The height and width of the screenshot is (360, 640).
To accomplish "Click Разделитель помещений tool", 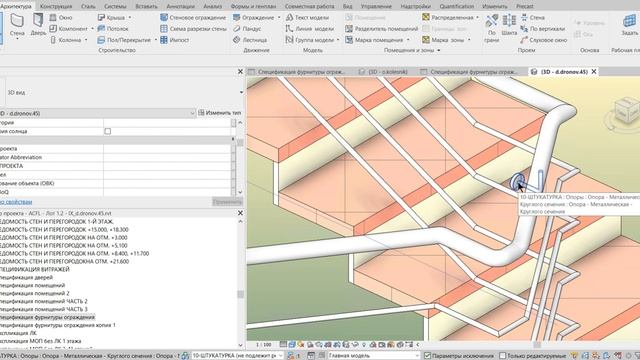I will pos(382,29).
